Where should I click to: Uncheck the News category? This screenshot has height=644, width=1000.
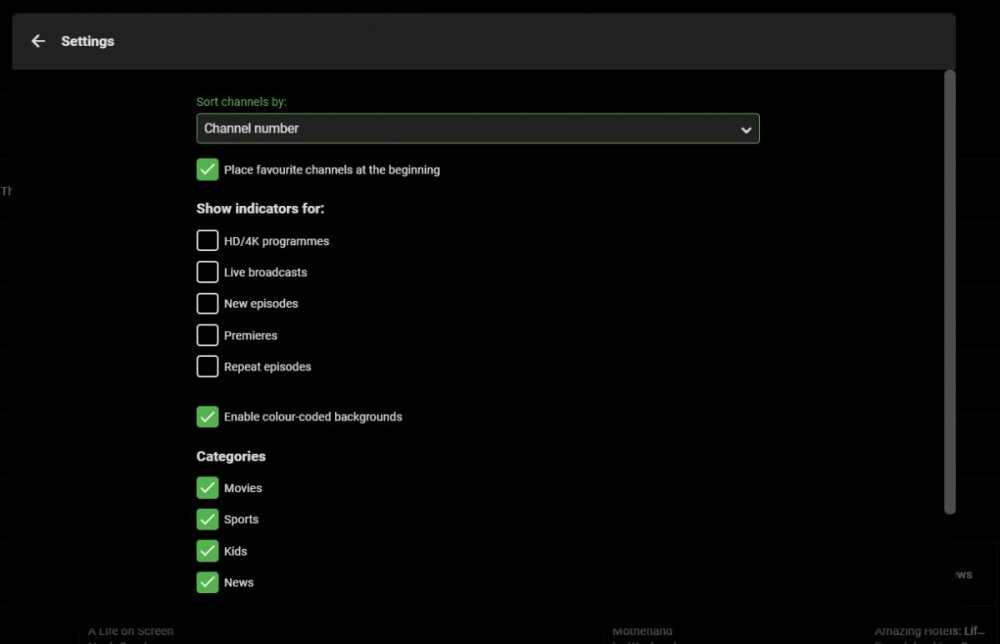(x=207, y=582)
